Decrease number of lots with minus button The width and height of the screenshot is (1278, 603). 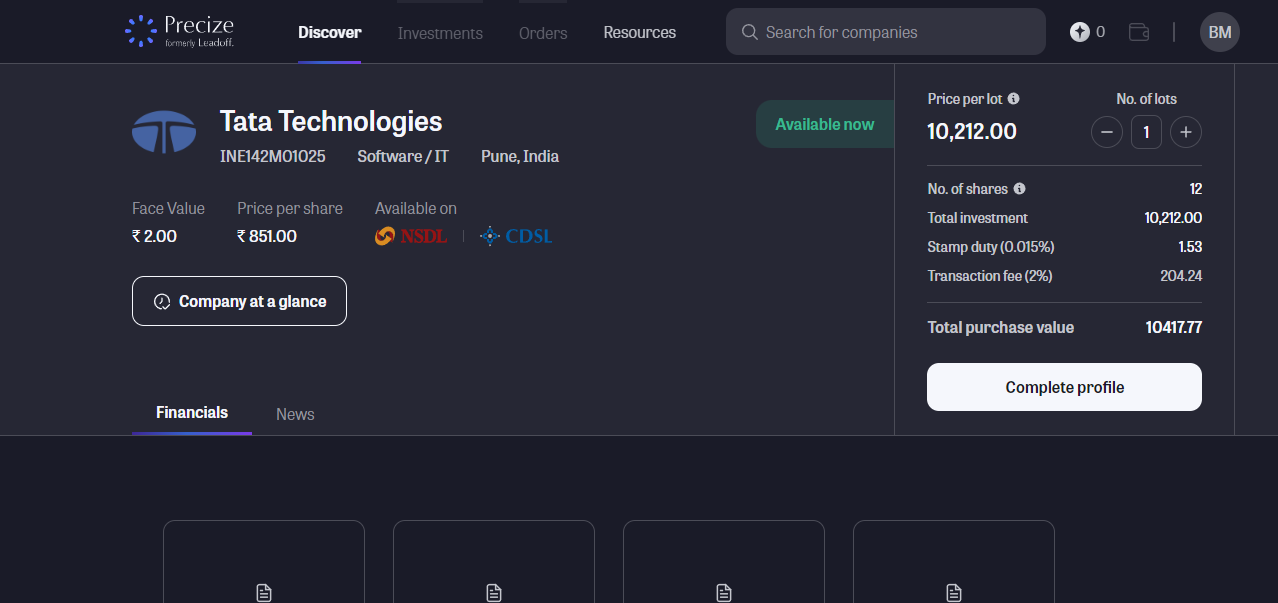[x=1106, y=132]
